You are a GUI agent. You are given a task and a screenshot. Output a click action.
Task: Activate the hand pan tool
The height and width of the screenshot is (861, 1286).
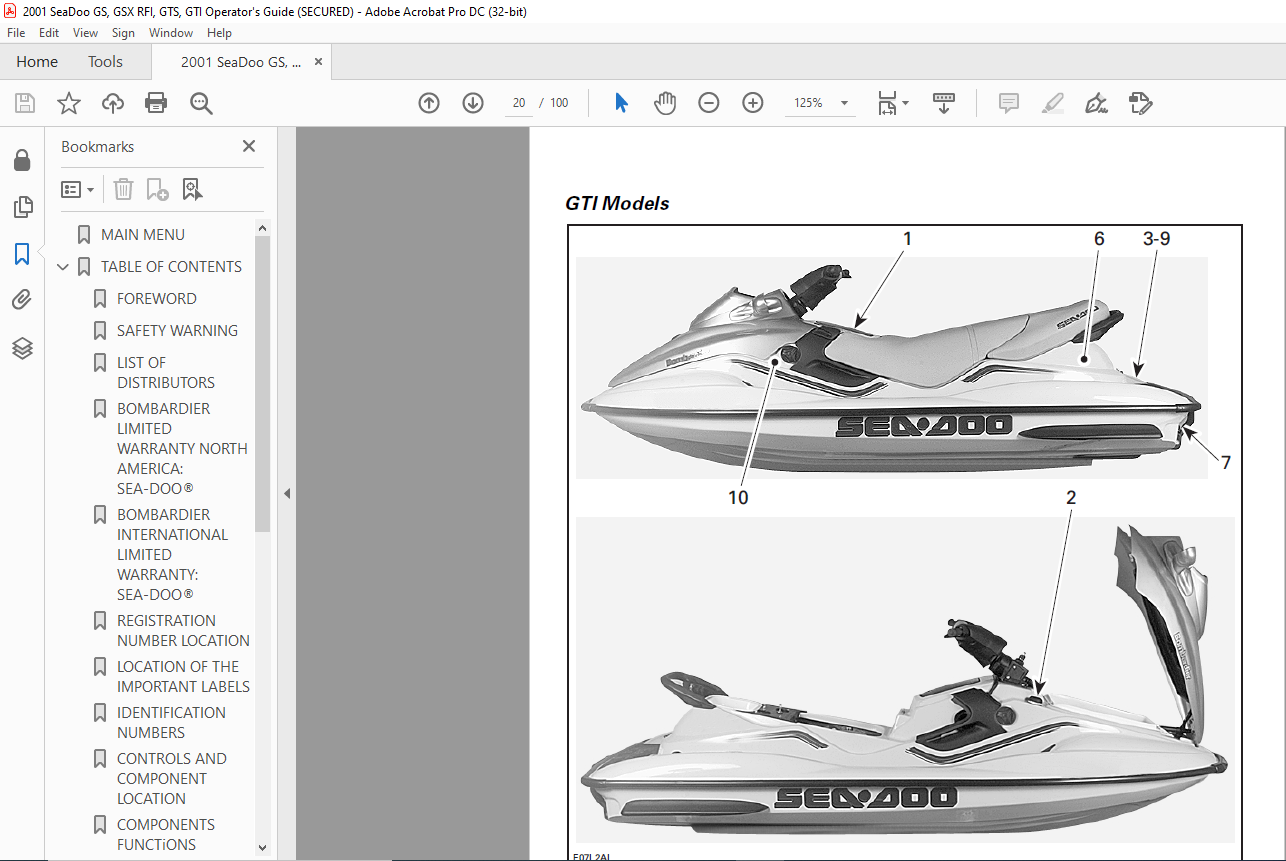coord(665,103)
